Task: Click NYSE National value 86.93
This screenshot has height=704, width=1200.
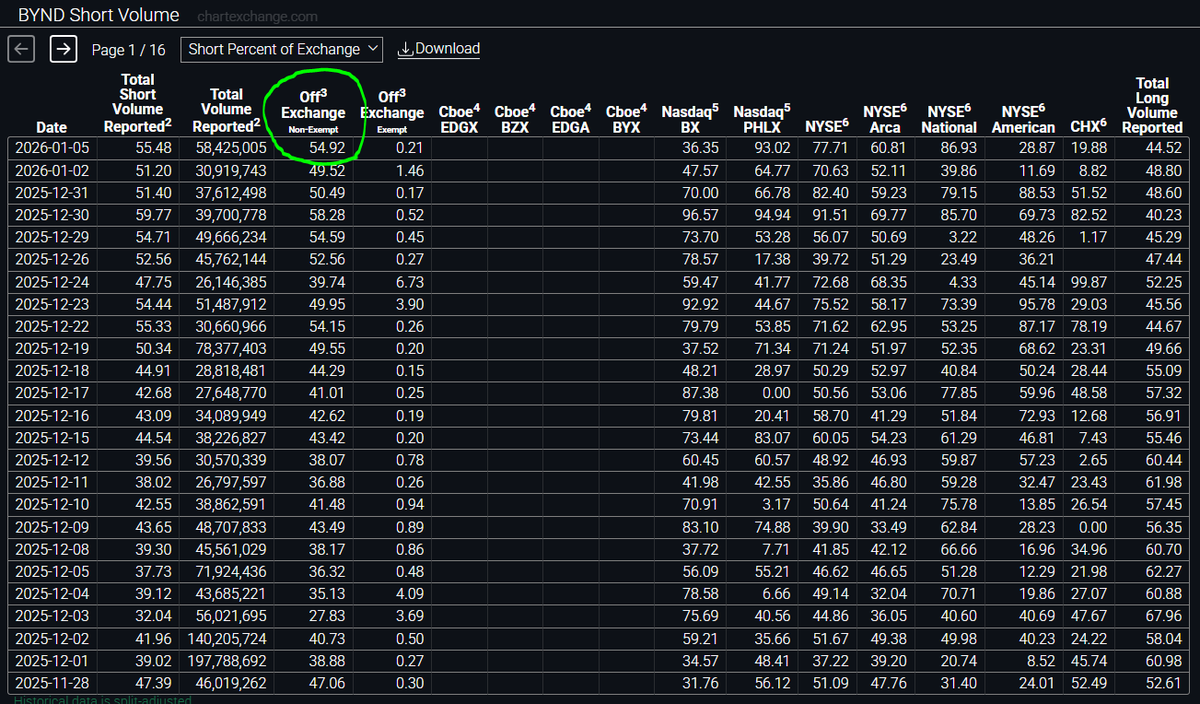Action: click(958, 148)
